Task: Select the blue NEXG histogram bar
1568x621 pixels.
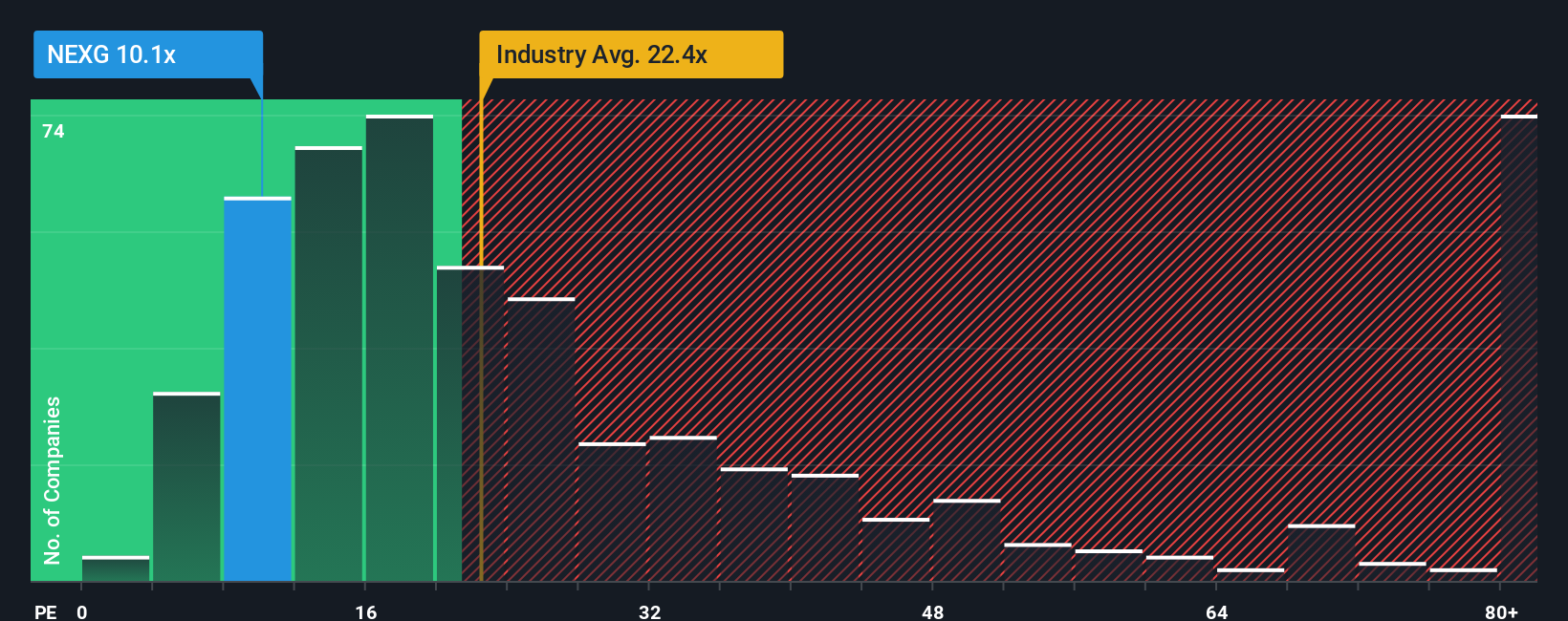Action: click(257, 389)
